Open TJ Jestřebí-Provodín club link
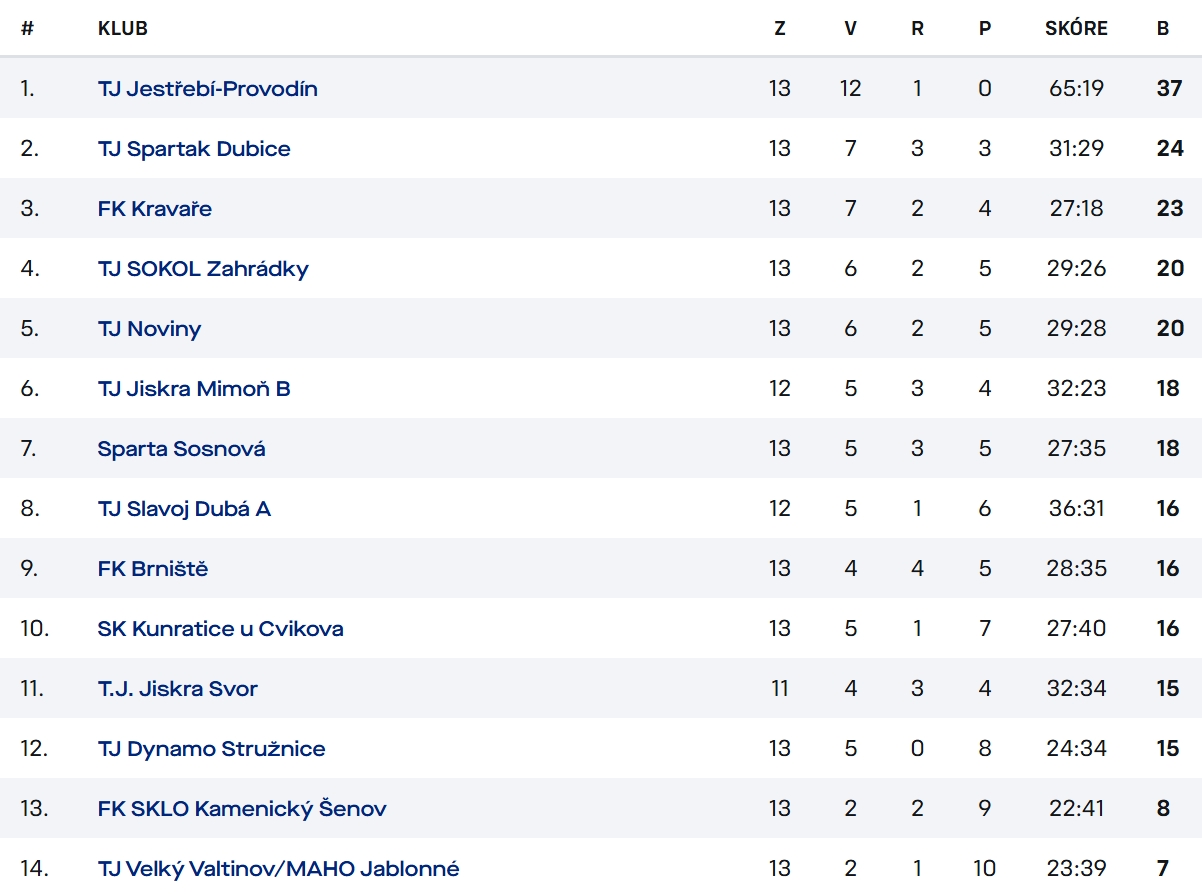The height and width of the screenshot is (895, 1202). point(207,88)
